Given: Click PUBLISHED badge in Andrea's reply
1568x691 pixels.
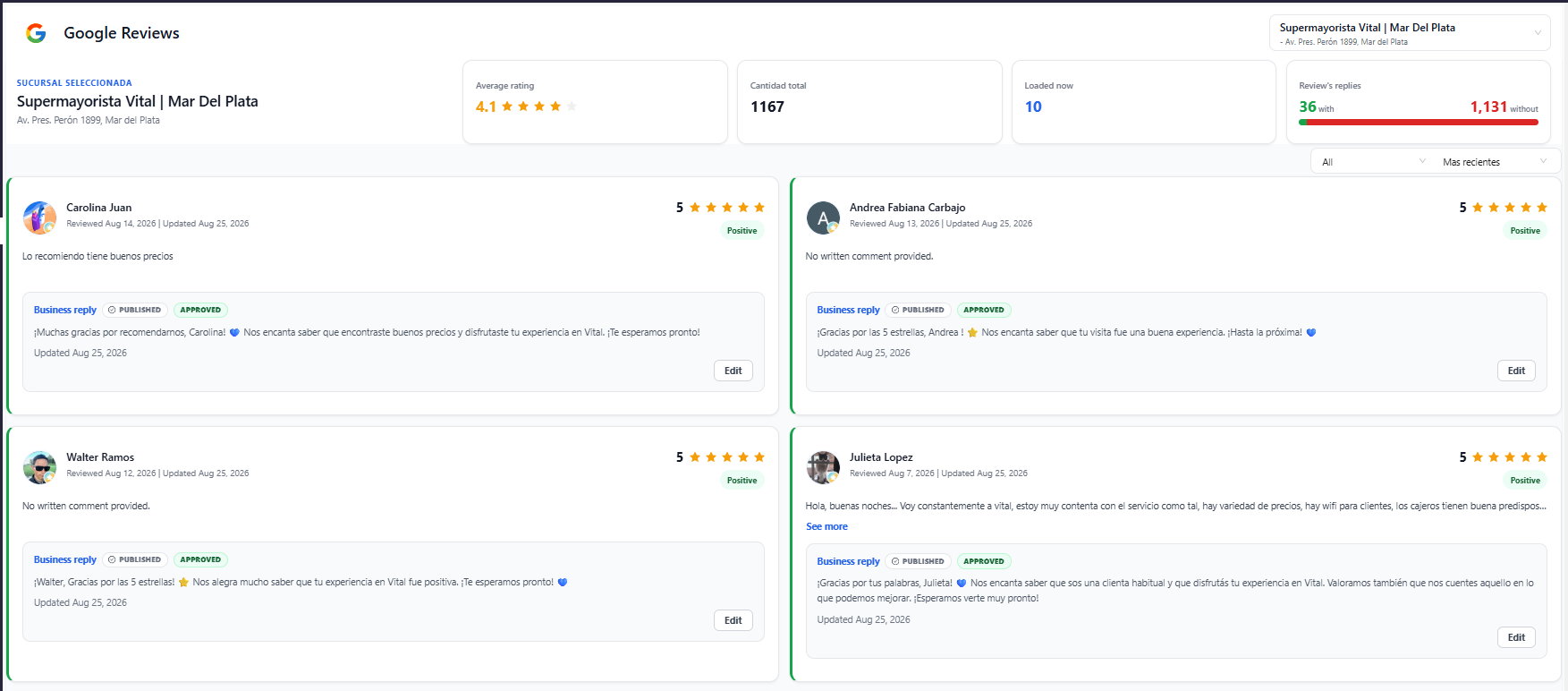Looking at the screenshot, I should pos(918,310).
